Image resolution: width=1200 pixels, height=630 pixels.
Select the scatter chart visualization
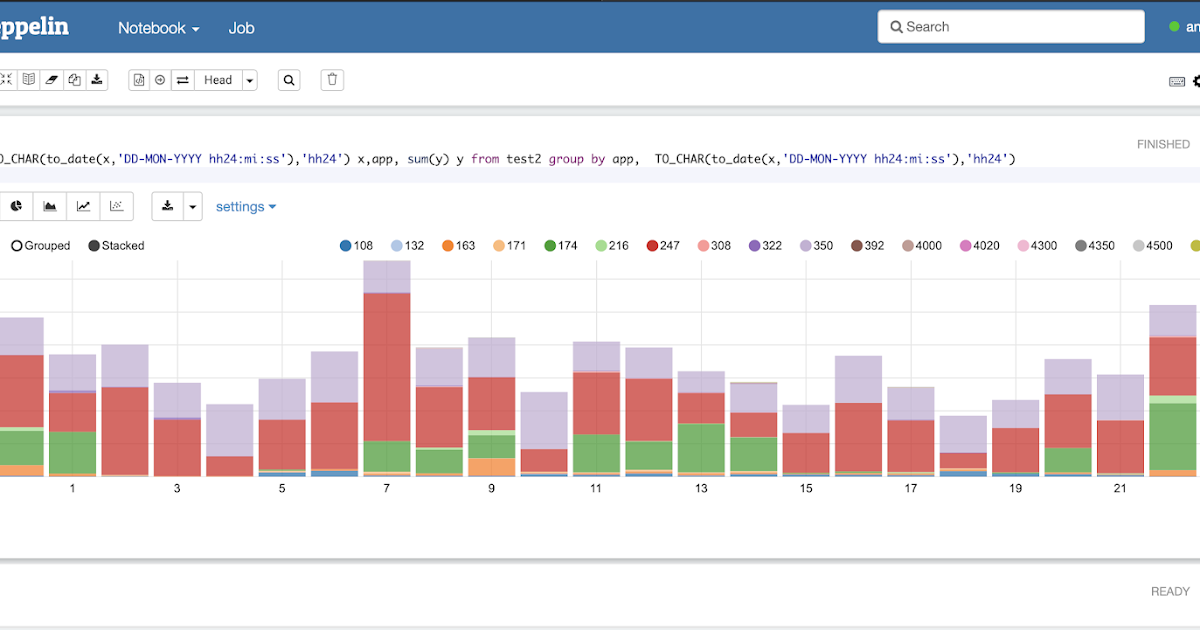pos(116,205)
